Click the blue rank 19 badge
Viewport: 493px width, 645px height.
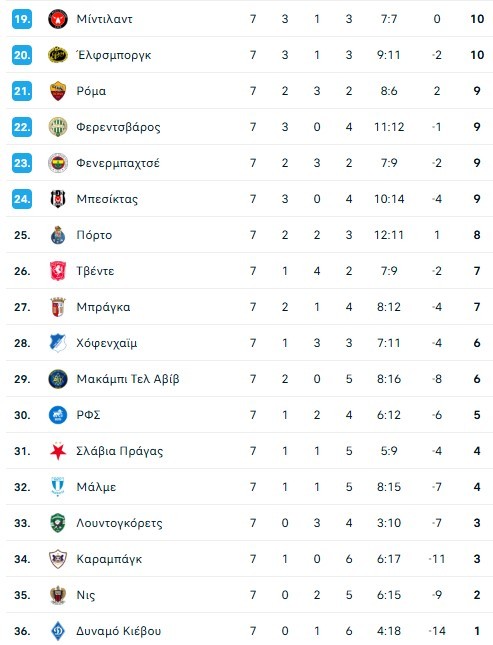coord(22,19)
